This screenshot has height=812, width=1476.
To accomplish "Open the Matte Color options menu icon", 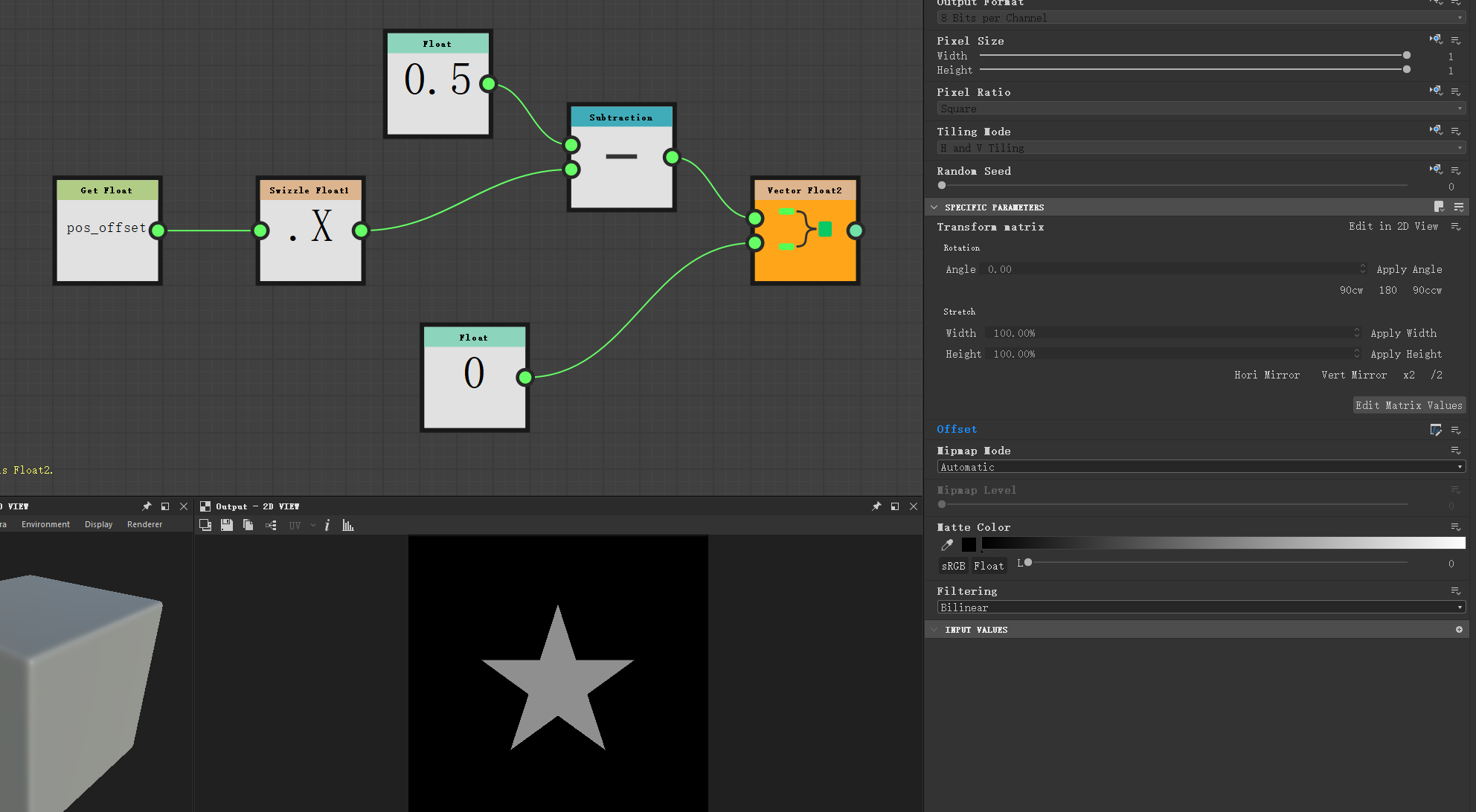I will point(1456,527).
